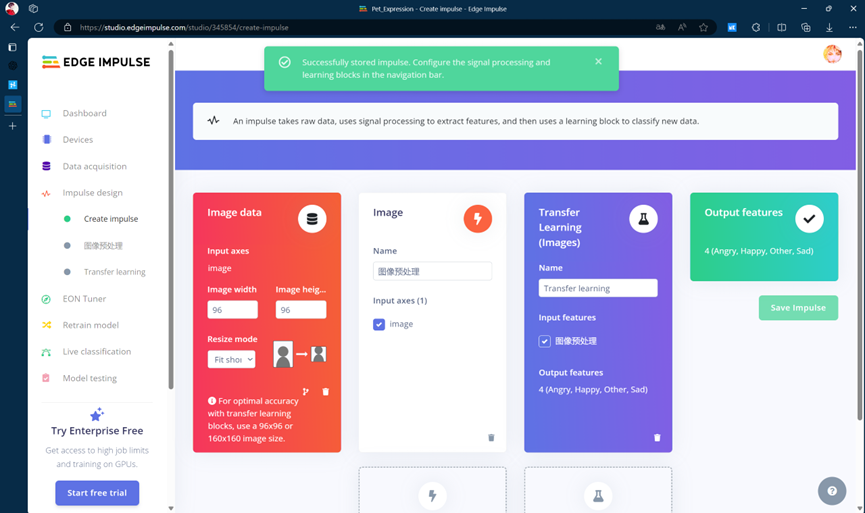Delete the Image data block

click(x=325, y=392)
